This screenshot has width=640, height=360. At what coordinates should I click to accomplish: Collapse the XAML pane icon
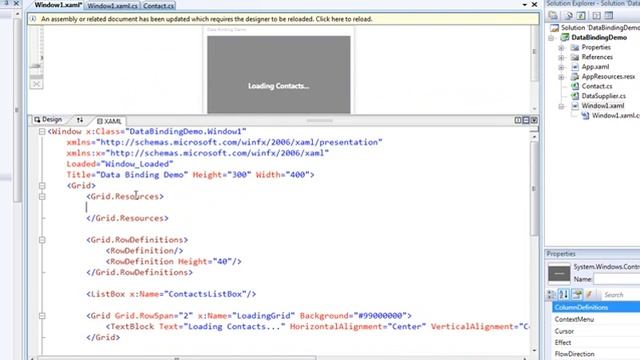(x=534, y=120)
